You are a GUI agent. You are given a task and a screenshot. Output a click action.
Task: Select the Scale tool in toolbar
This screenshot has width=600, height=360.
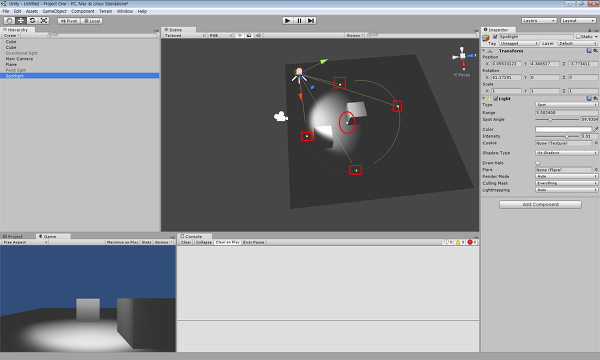(44, 21)
